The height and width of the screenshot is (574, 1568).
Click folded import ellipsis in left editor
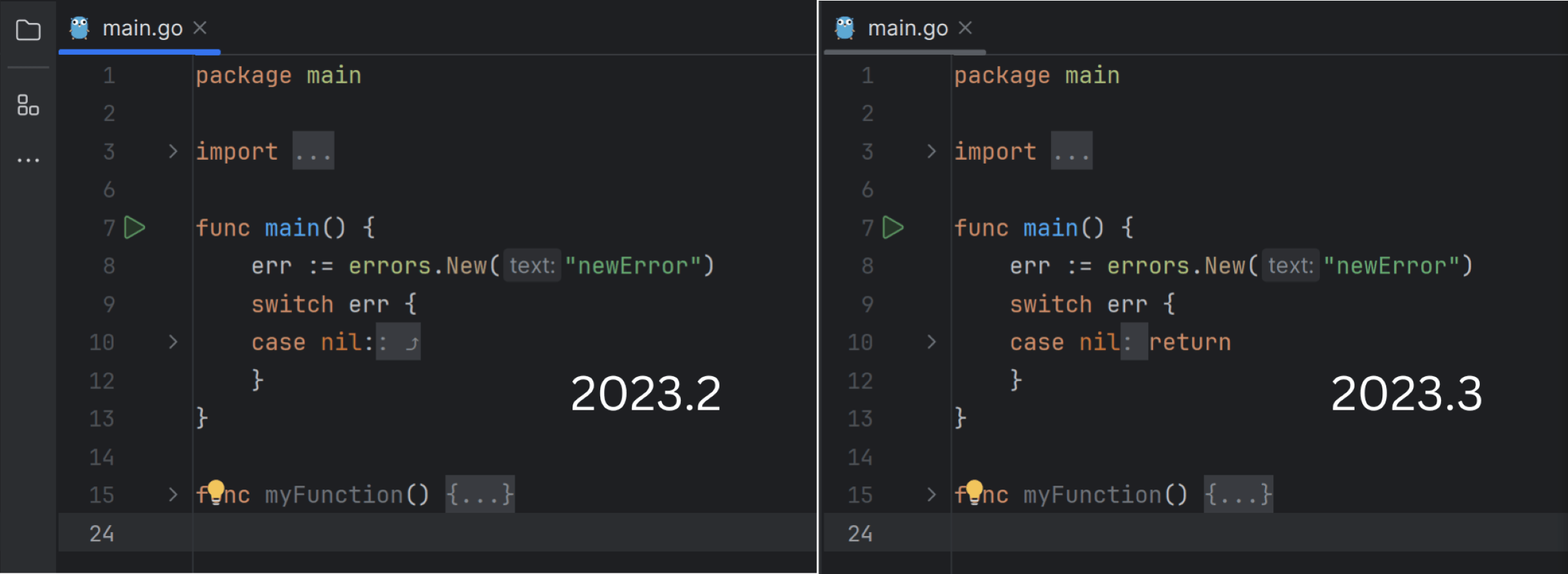point(313,151)
